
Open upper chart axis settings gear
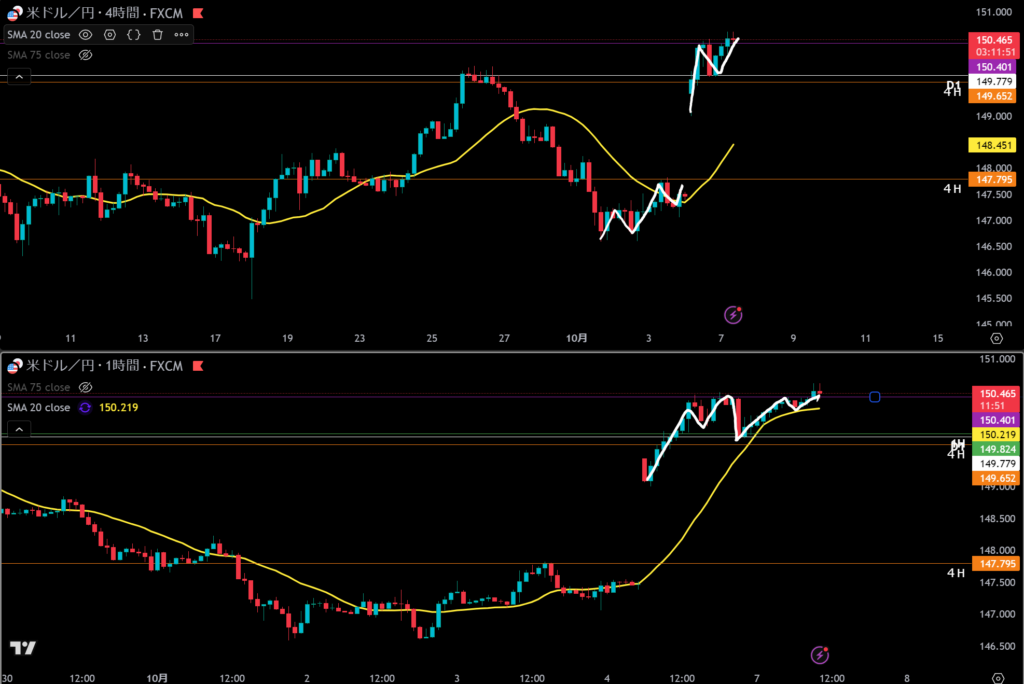(x=995, y=339)
